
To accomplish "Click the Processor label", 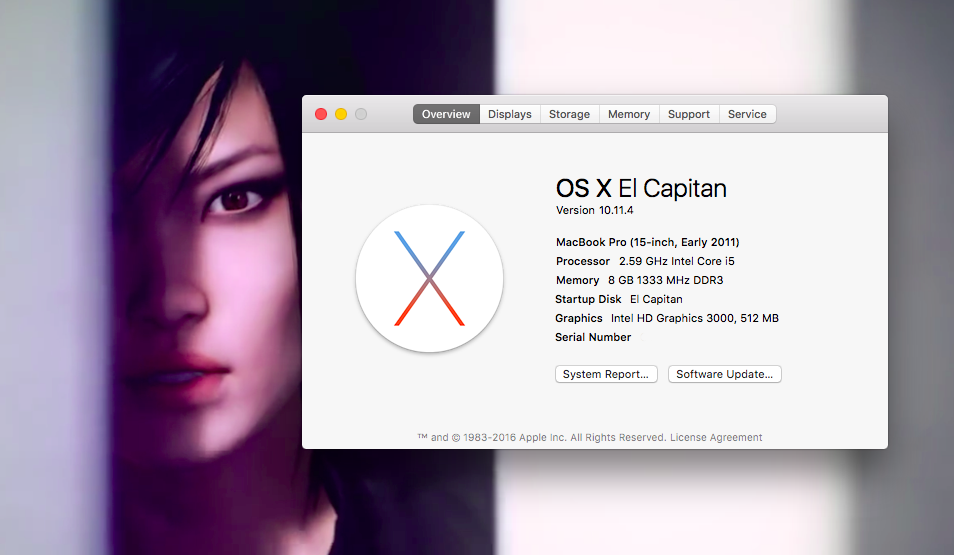I will [x=582, y=261].
